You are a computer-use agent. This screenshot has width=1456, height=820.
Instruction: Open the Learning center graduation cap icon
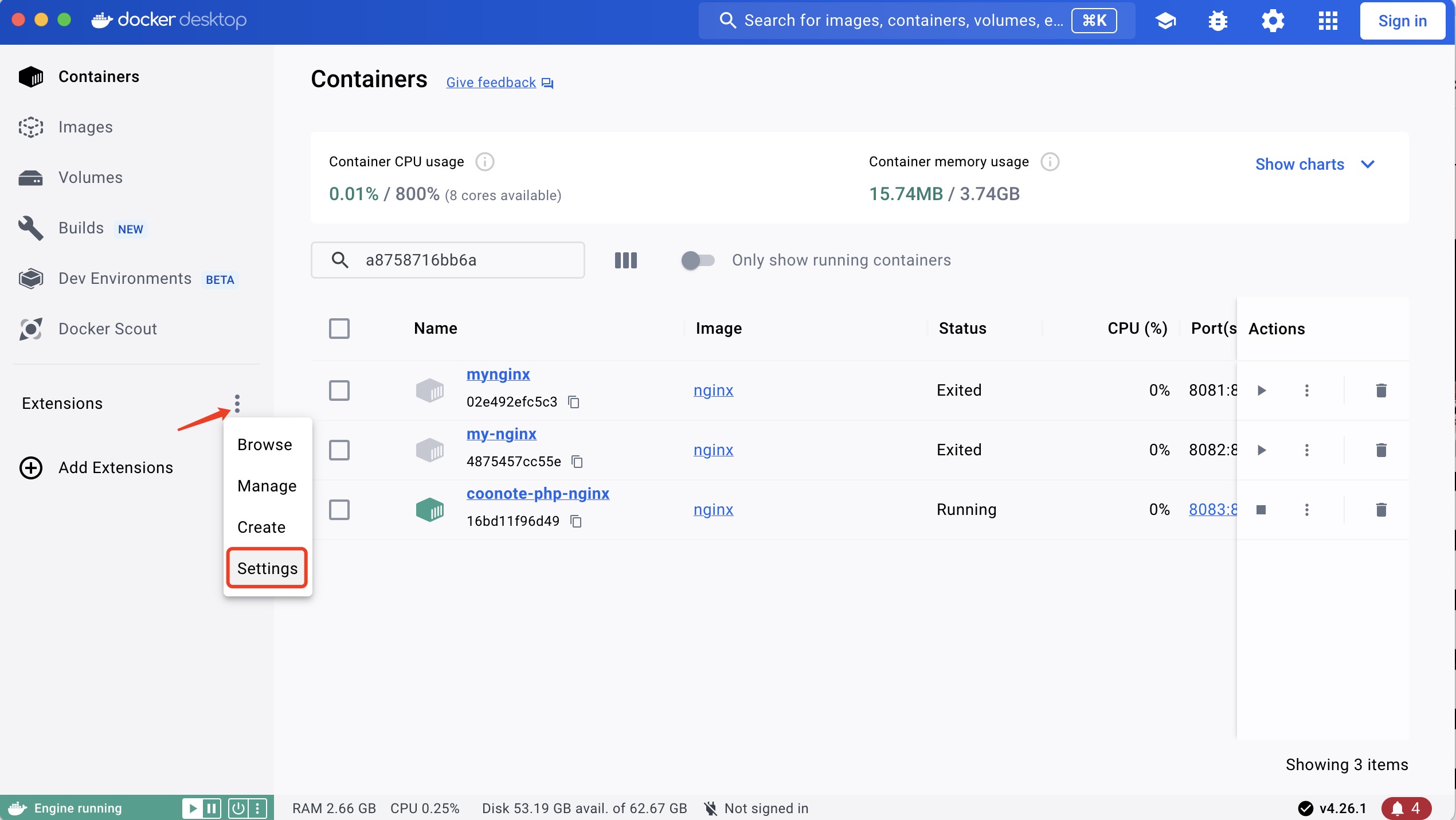pyautogui.click(x=1165, y=21)
